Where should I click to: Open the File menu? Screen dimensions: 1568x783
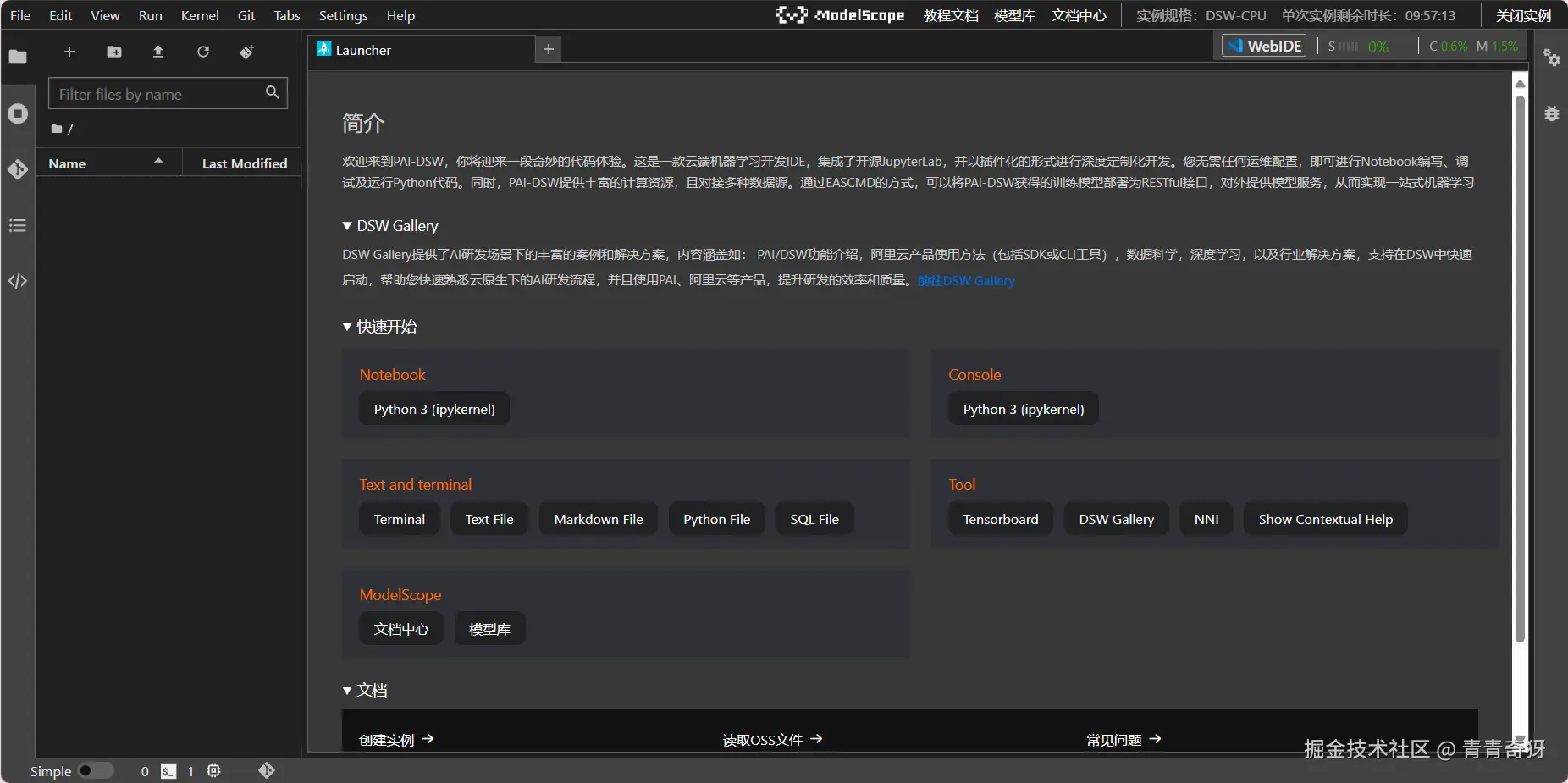pos(20,15)
